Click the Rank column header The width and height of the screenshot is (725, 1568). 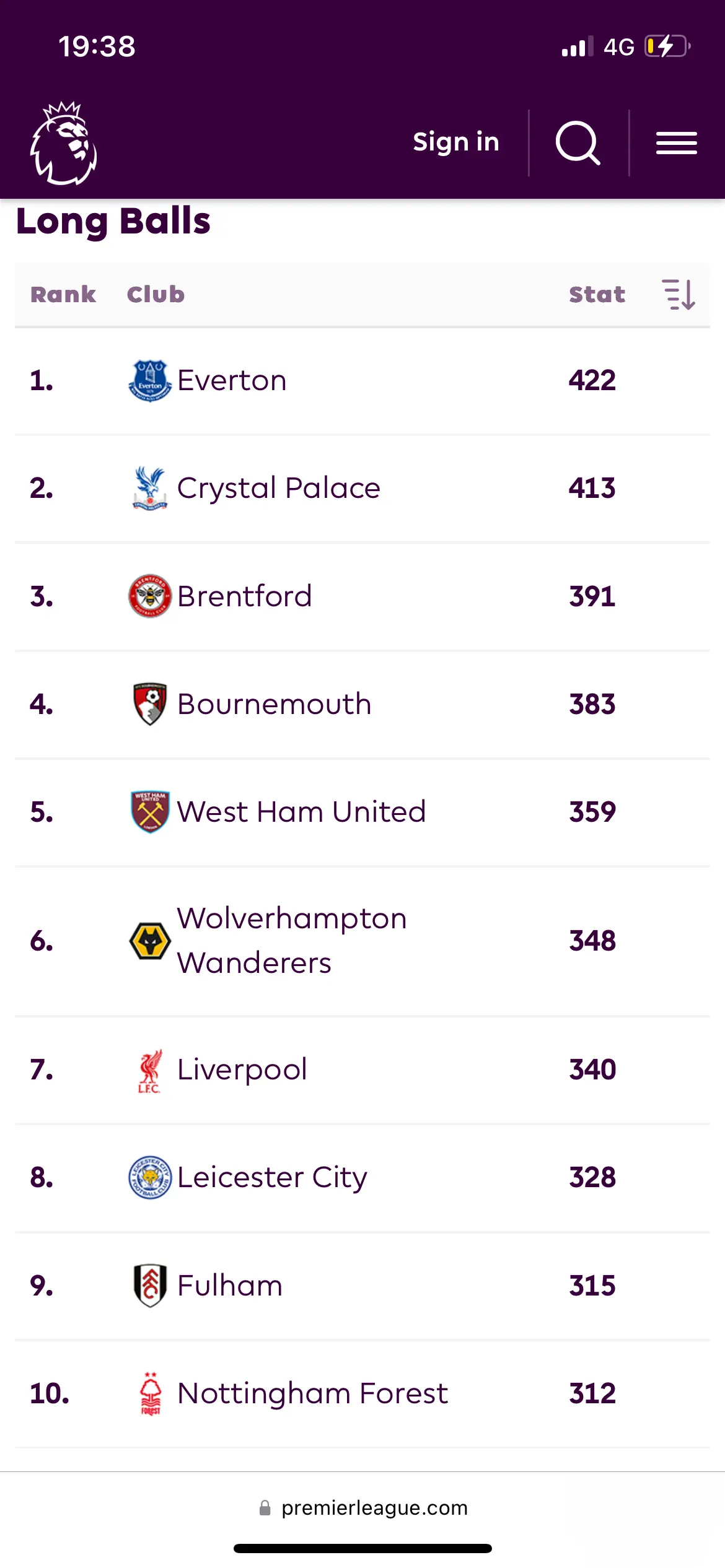tap(63, 294)
